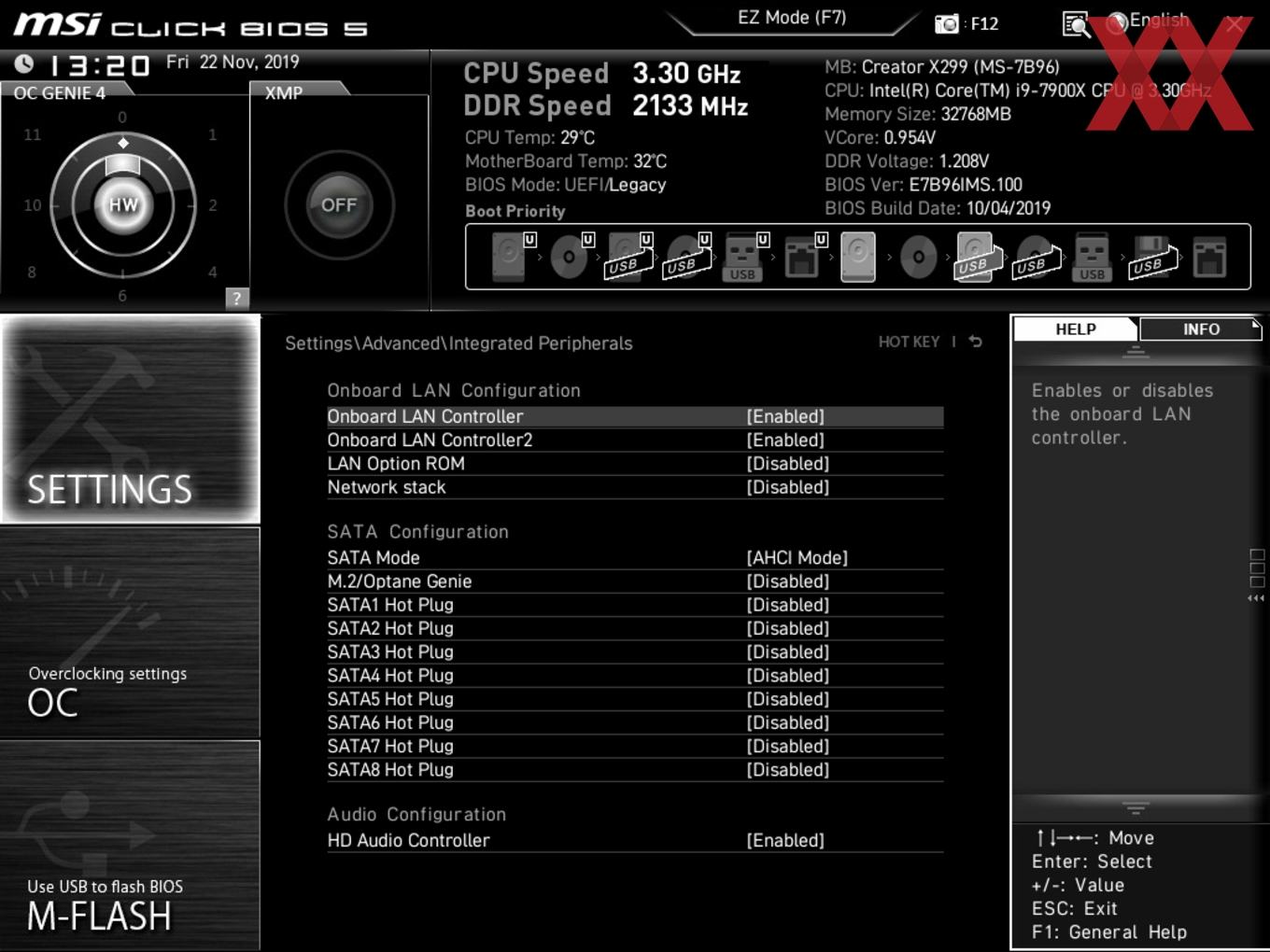Click the Memory Size 32768MB text
The width and height of the screenshot is (1270, 952).
[x=918, y=114]
